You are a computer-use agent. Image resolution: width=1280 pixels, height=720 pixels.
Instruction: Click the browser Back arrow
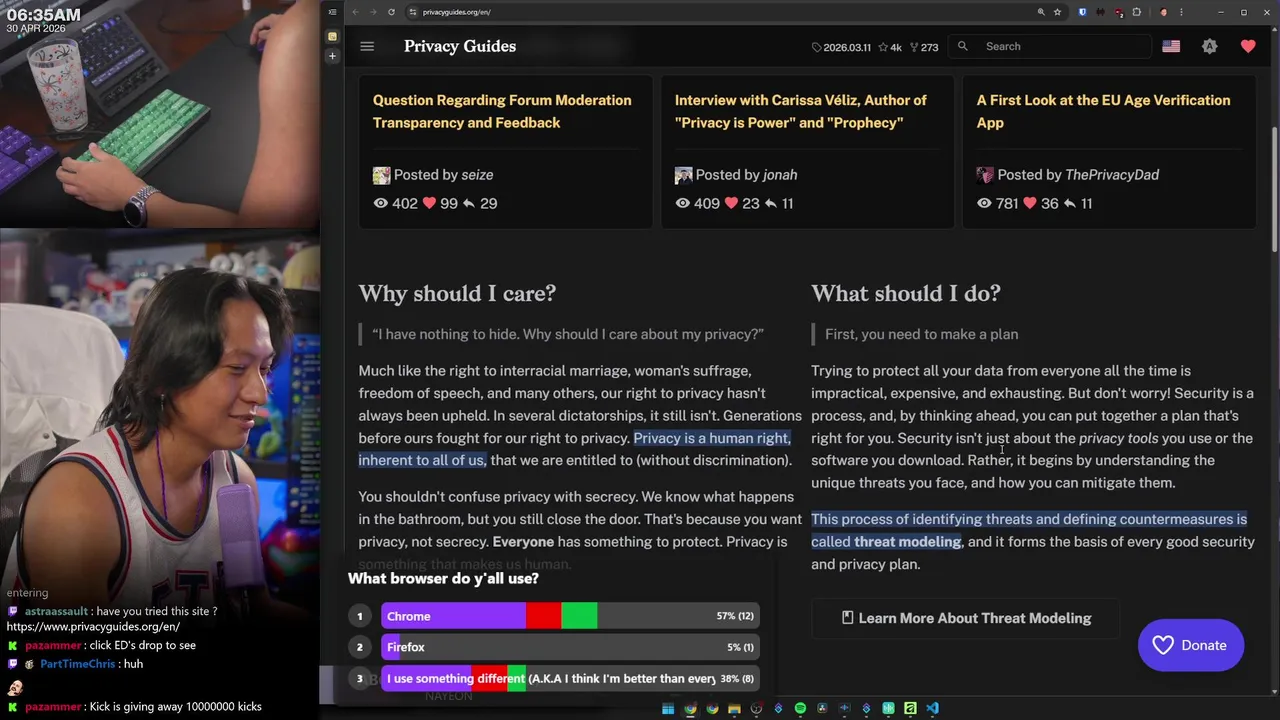pyautogui.click(x=354, y=12)
